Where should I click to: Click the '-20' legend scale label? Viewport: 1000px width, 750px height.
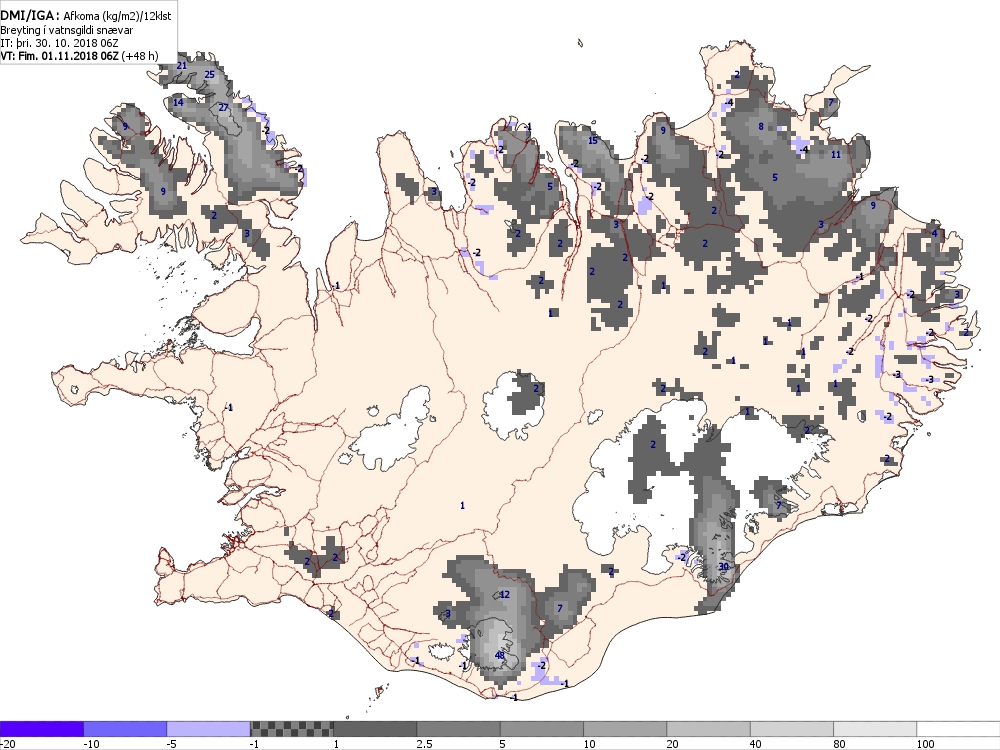coord(8,744)
